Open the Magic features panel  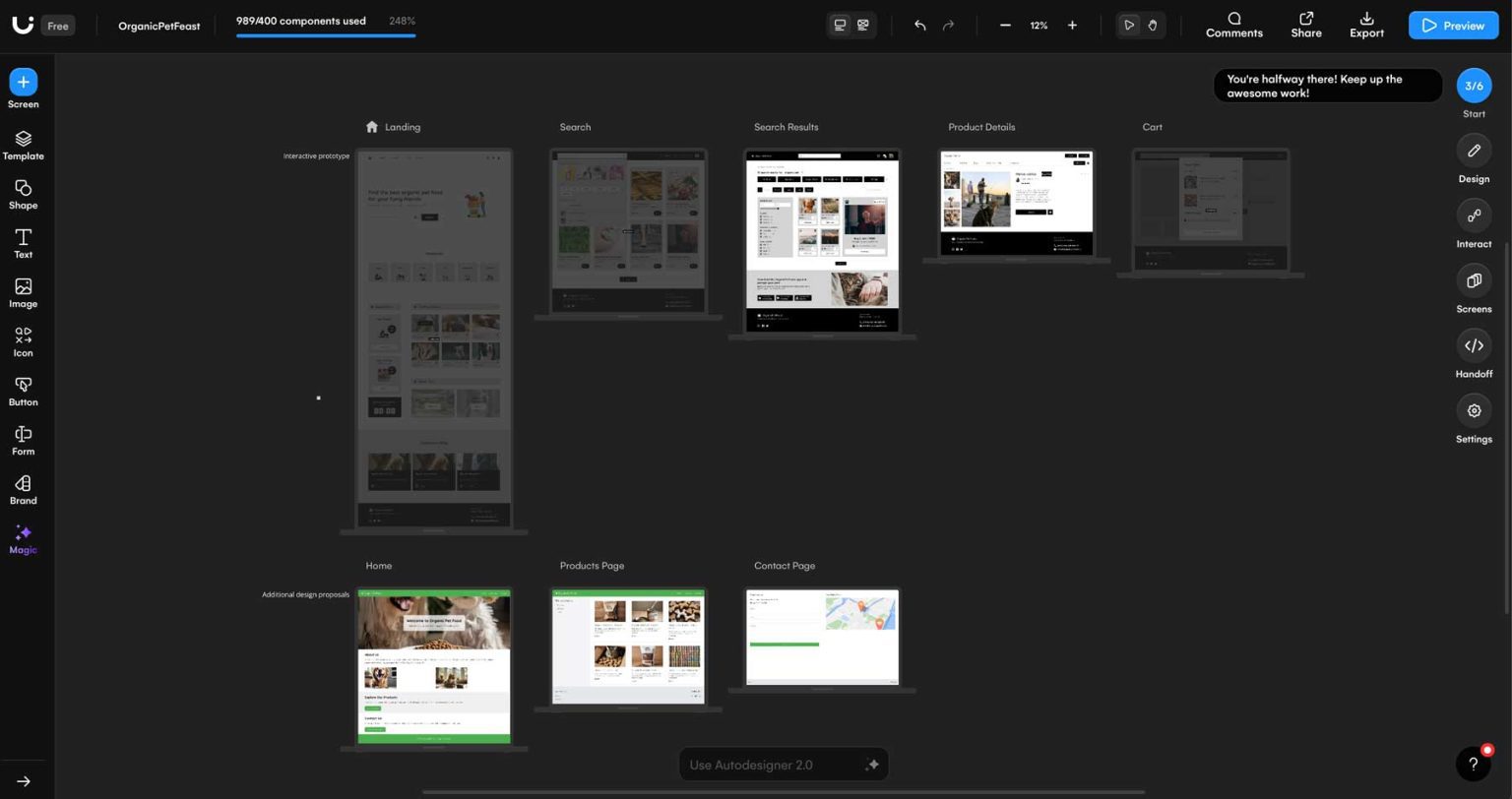tap(23, 539)
